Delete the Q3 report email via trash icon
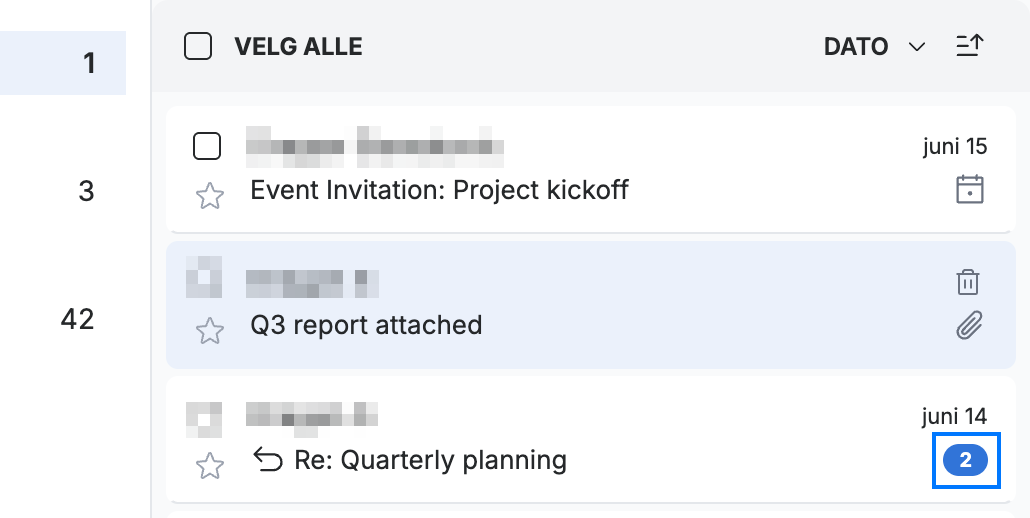Viewport: 1030px width, 518px height. pyautogui.click(x=968, y=282)
